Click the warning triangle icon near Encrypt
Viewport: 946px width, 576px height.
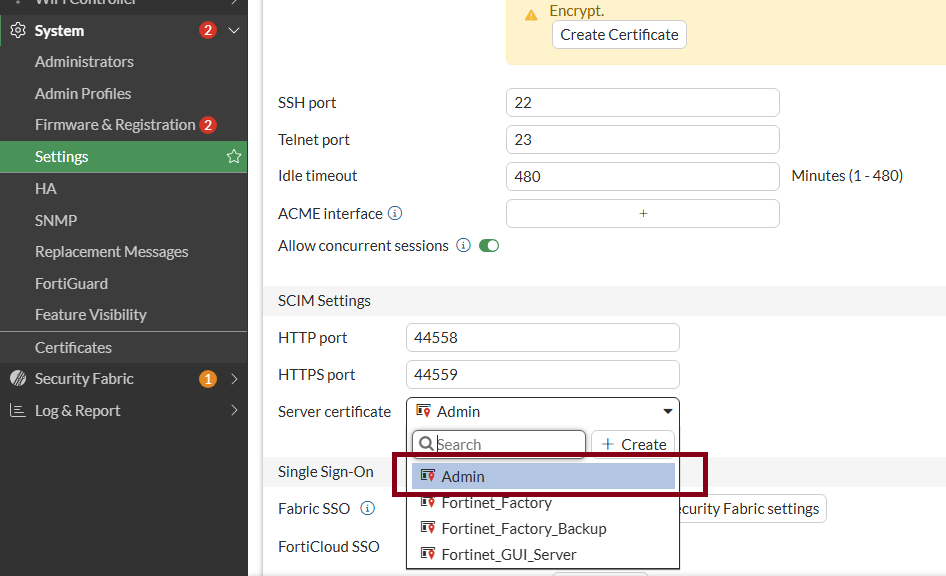531,15
